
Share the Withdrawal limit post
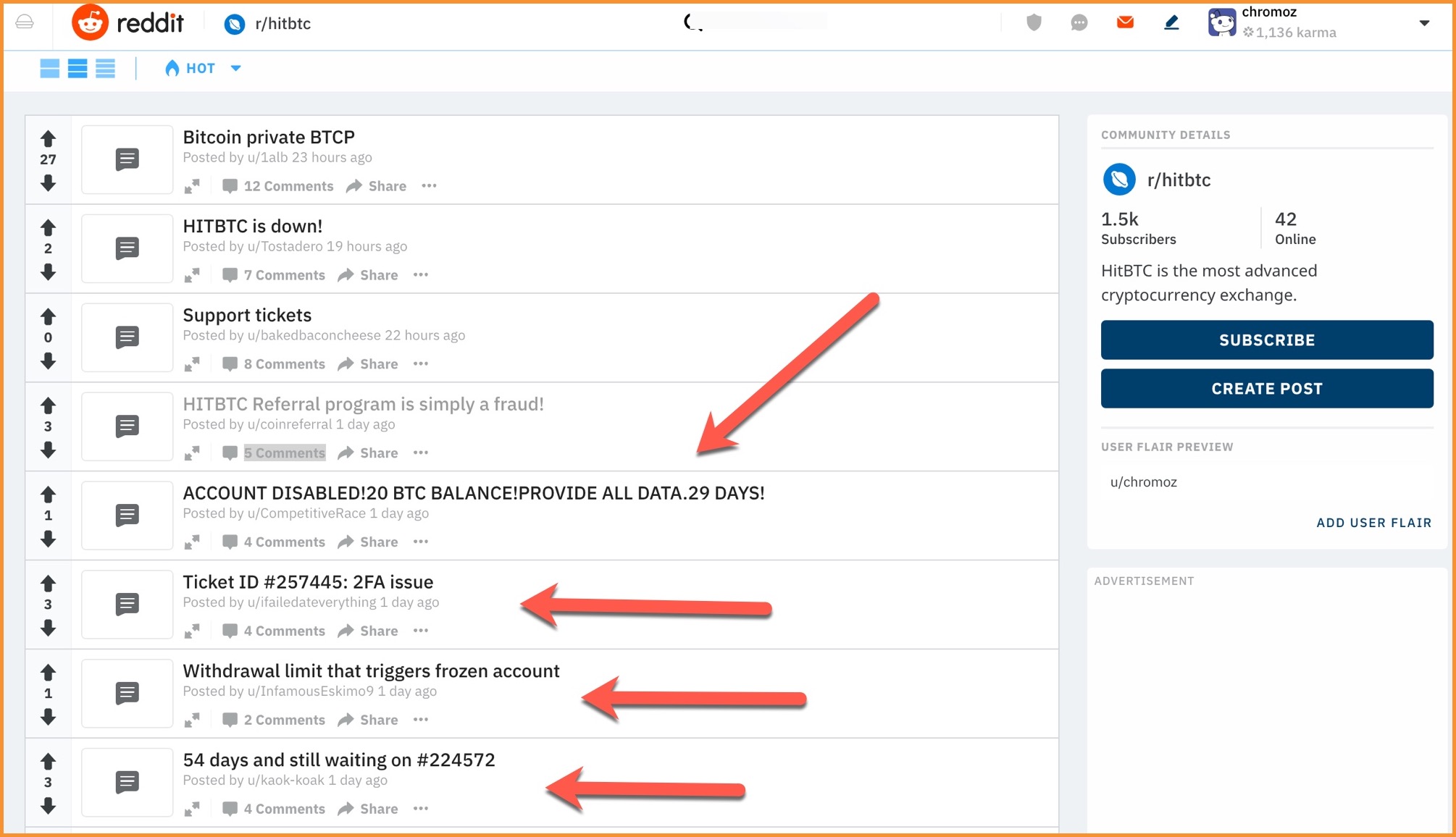click(x=368, y=720)
